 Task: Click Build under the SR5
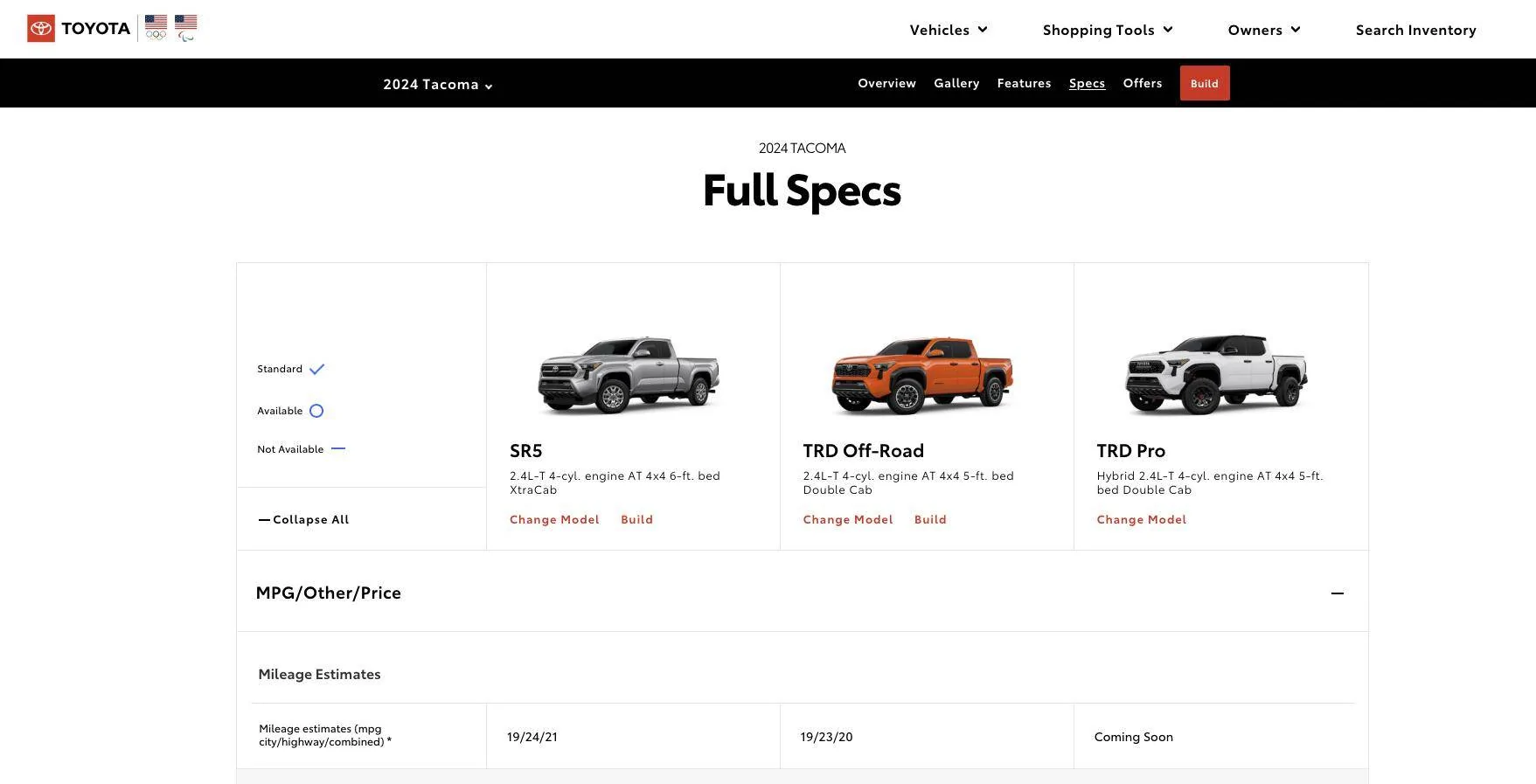tap(636, 519)
